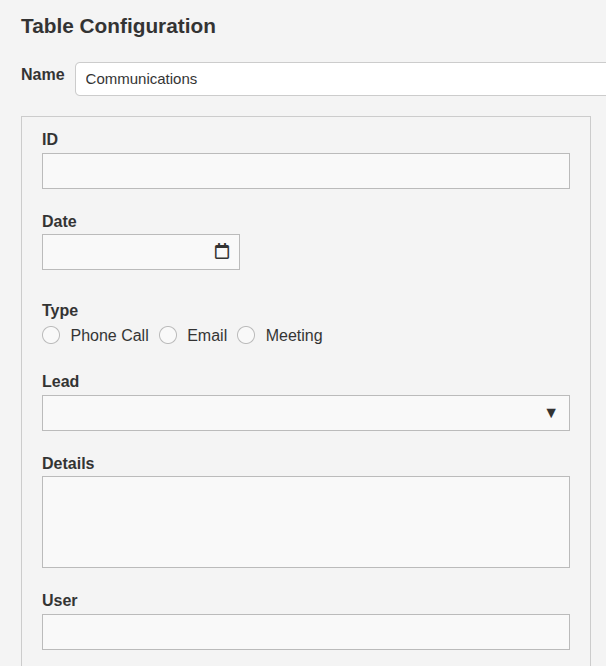Screen dimensions: 606x666
Task: Click the "Meeting" option label text
Action: [294, 336]
